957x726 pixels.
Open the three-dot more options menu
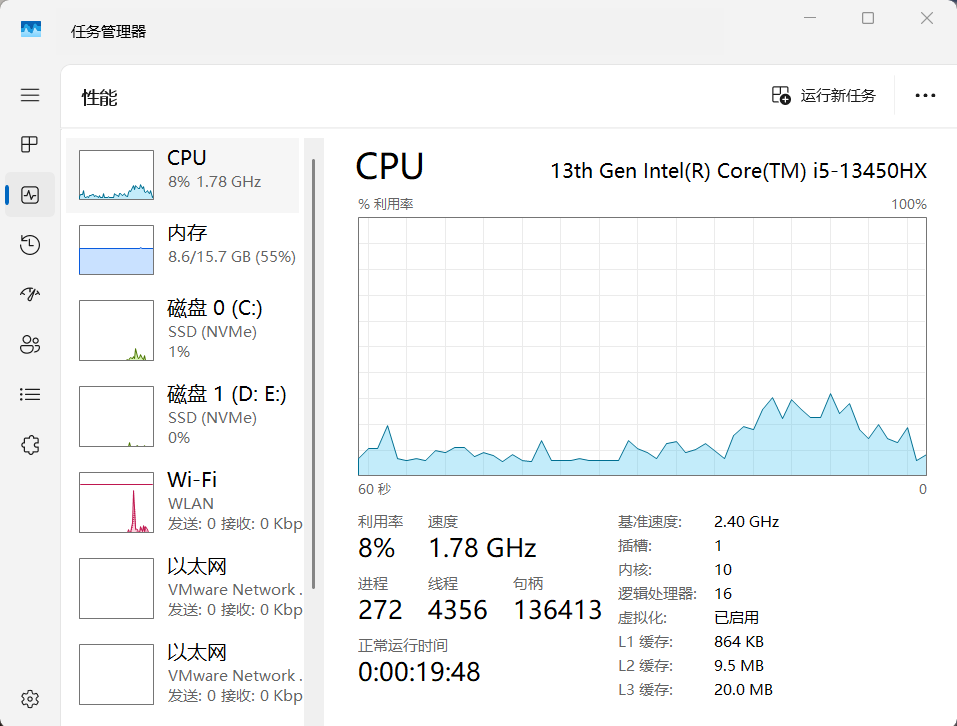(x=925, y=96)
